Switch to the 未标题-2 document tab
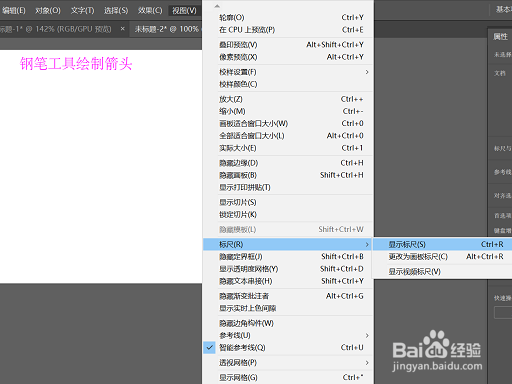Viewport: 512px width, 384px height. (166, 29)
